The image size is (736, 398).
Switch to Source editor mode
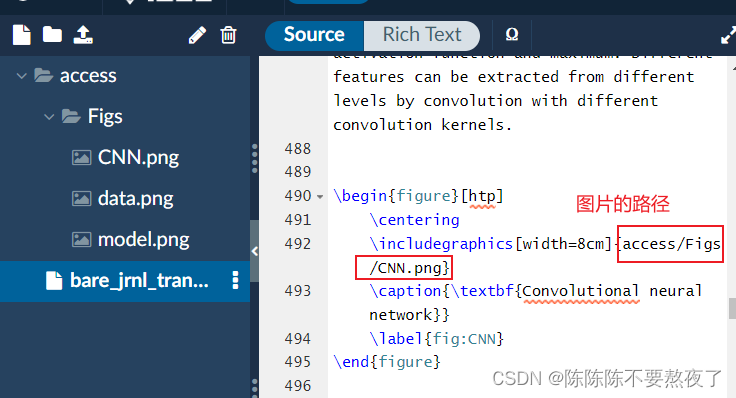(314, 35)
